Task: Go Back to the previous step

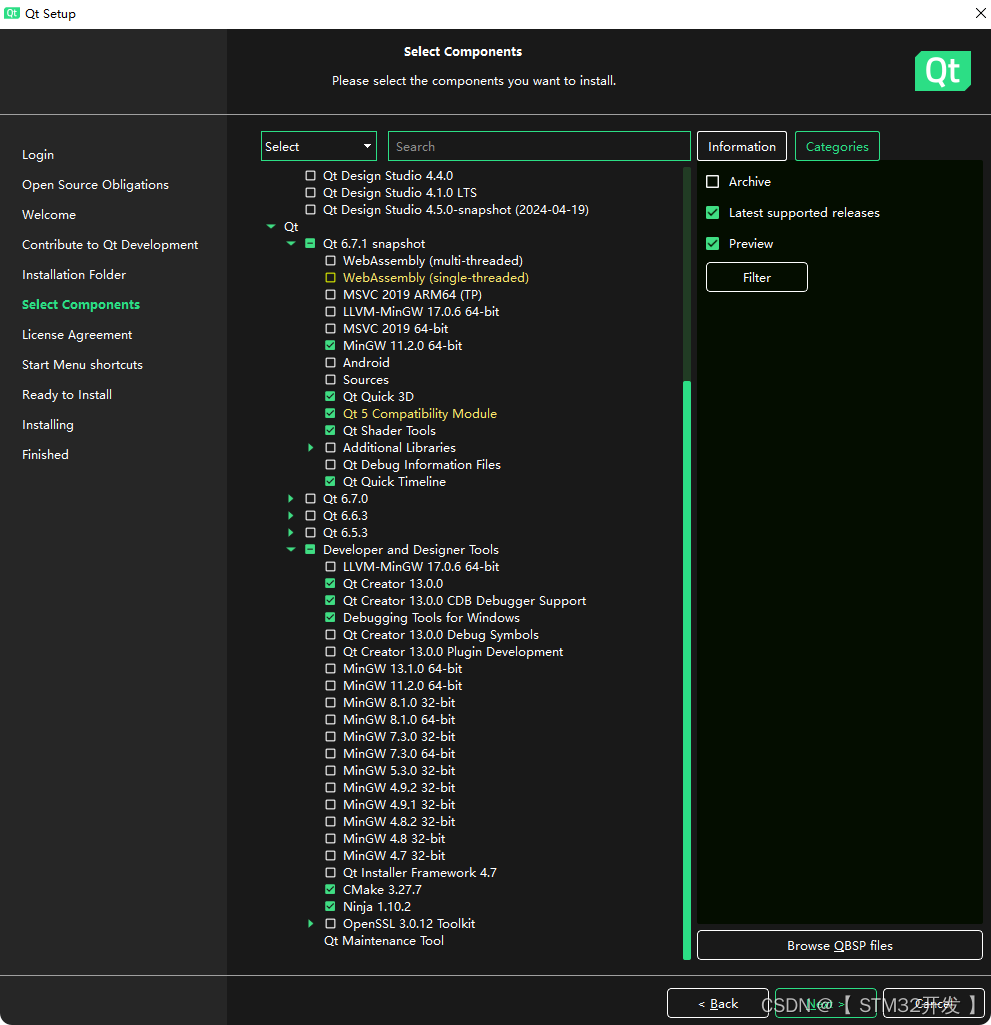Action: coord(718,1003)
